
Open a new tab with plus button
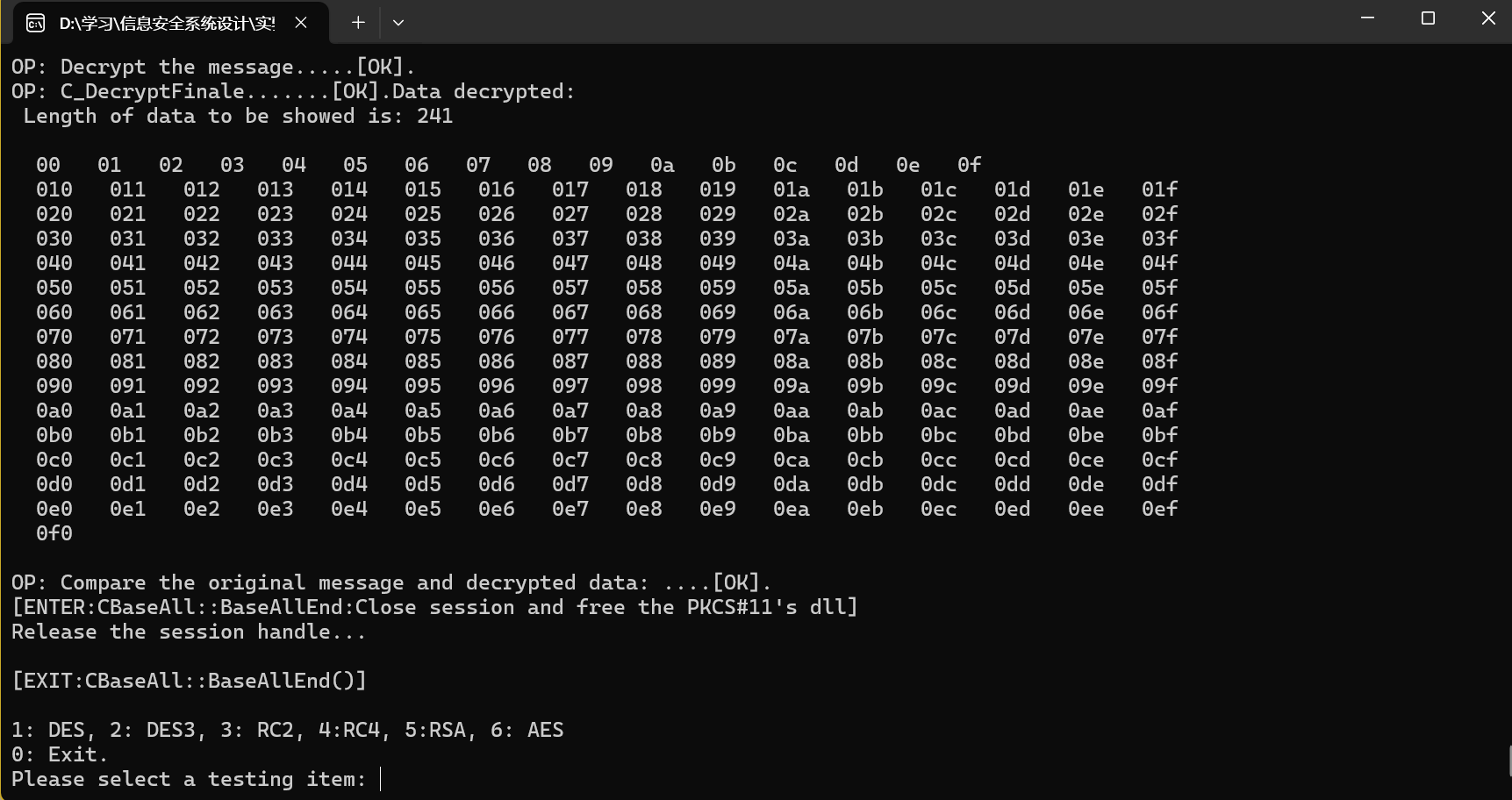[x=358, y=23]
